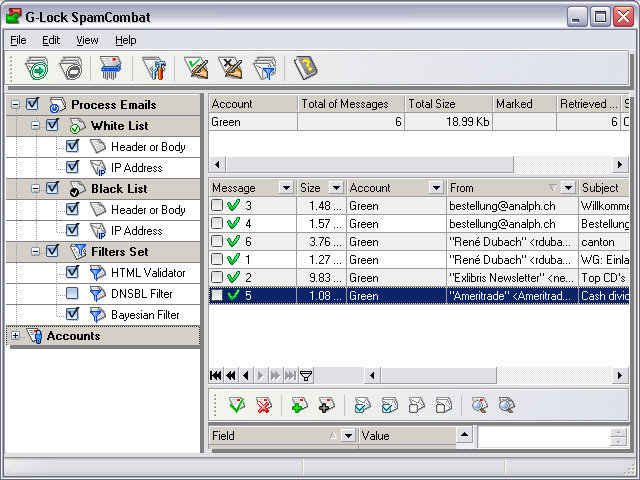Open the Help menu

coord(126,40)
